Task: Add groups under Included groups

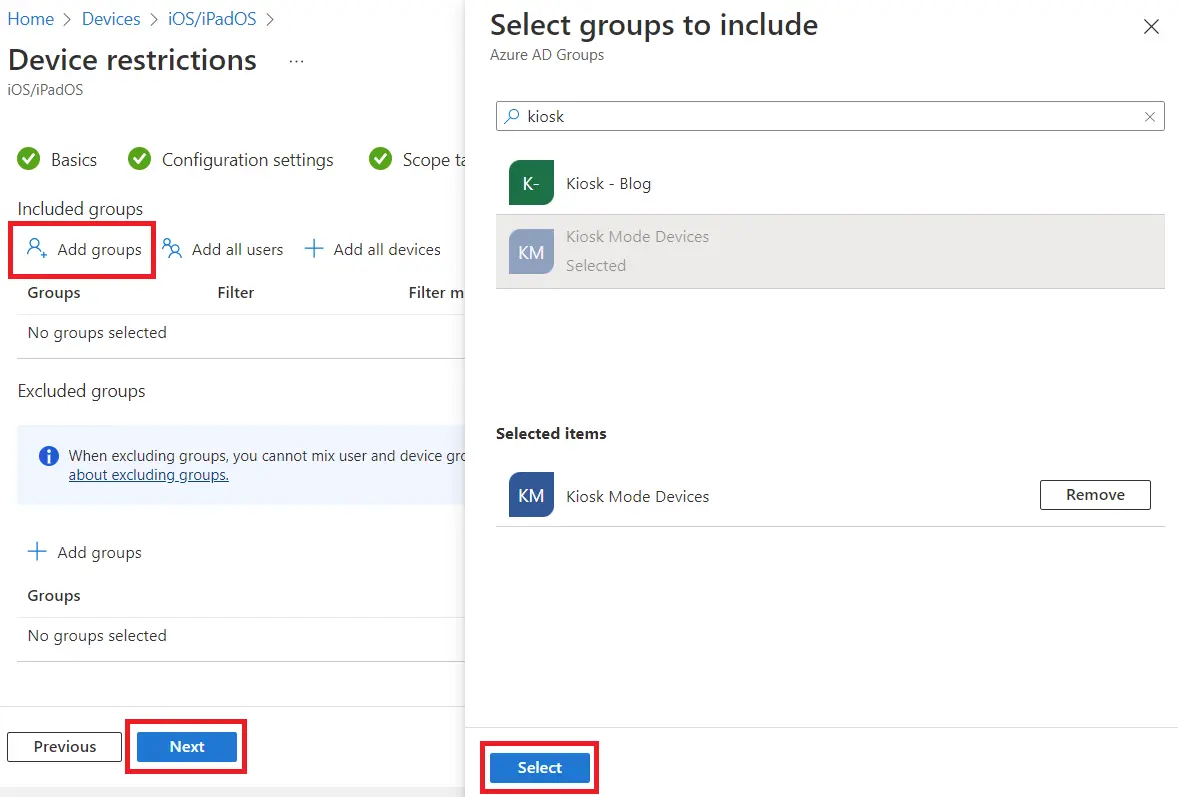Action: tap(84, 249)
